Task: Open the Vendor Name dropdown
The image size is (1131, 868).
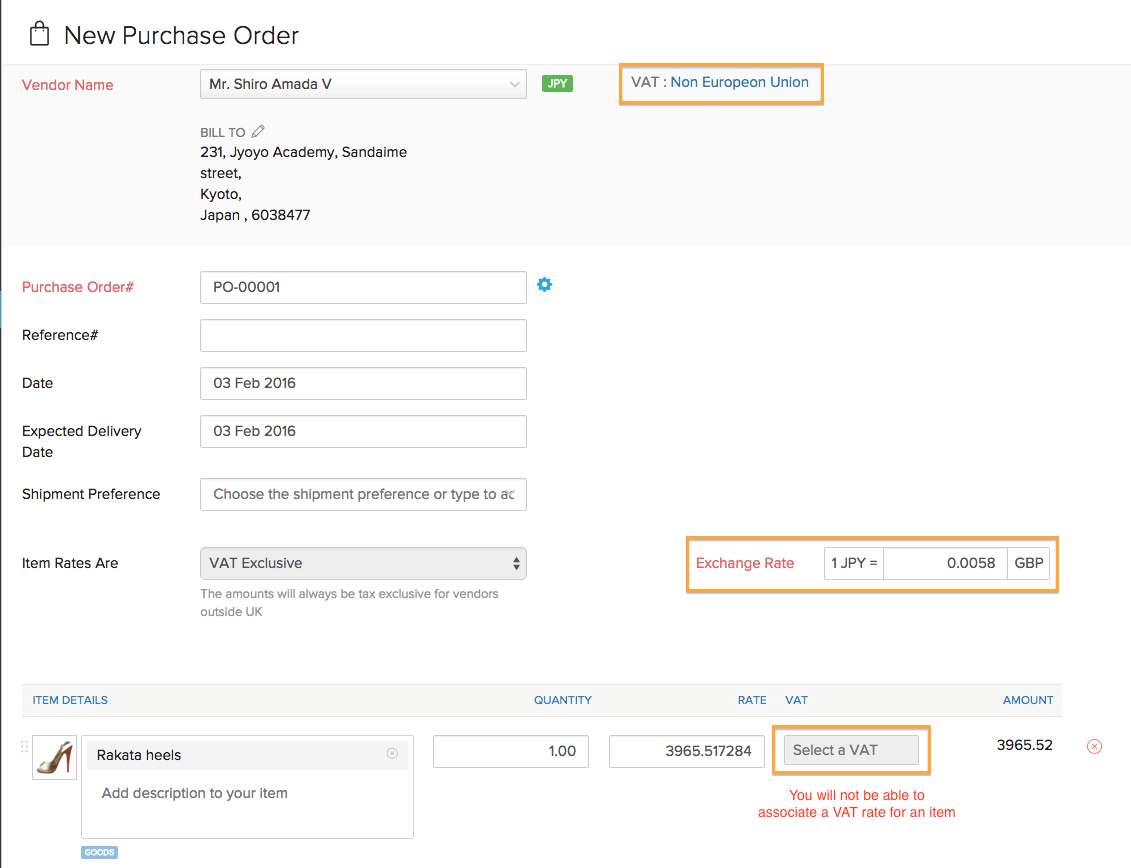Action: click(x=363, y=84)
